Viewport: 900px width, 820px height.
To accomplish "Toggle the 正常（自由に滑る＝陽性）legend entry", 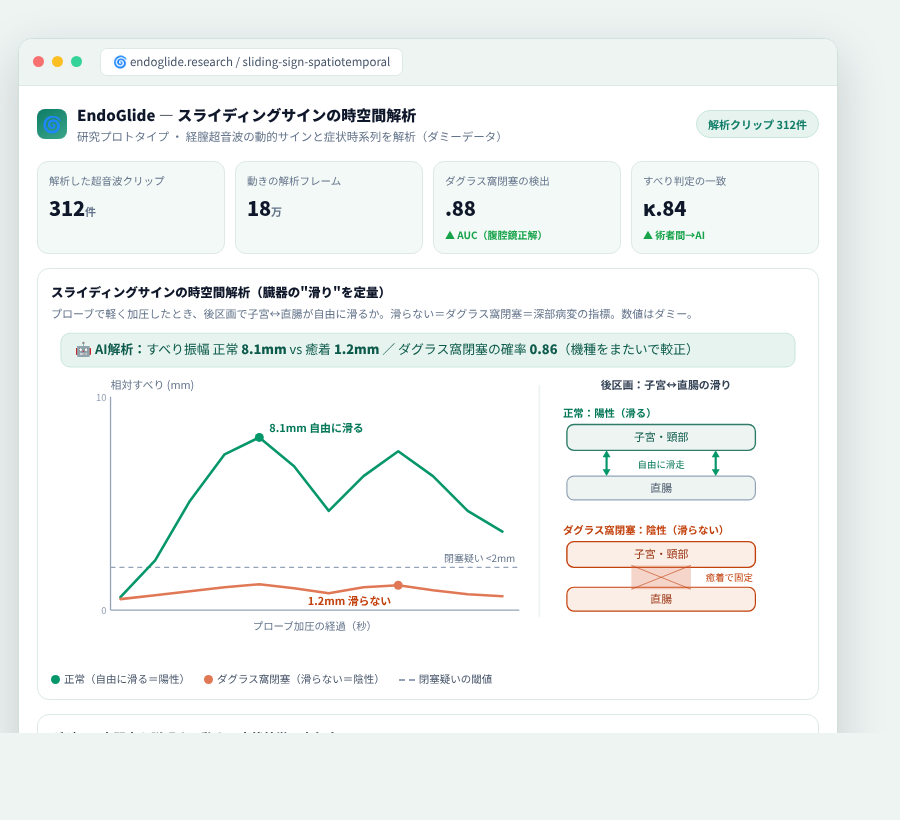I will 120,679.
